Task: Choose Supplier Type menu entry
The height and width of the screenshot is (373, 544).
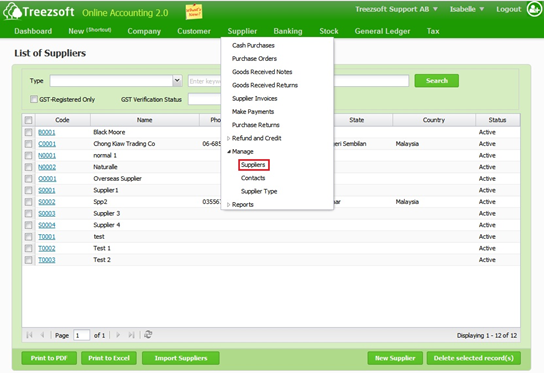Action: 259,191
